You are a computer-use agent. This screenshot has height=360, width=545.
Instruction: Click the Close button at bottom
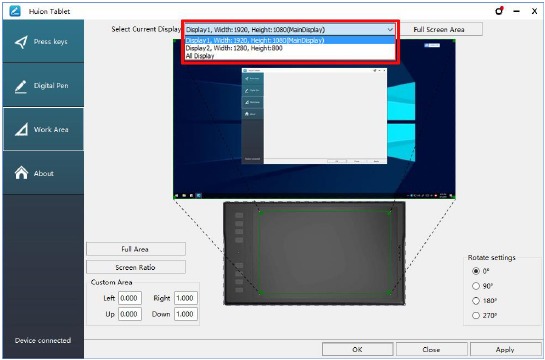click(x=431, y=349)
